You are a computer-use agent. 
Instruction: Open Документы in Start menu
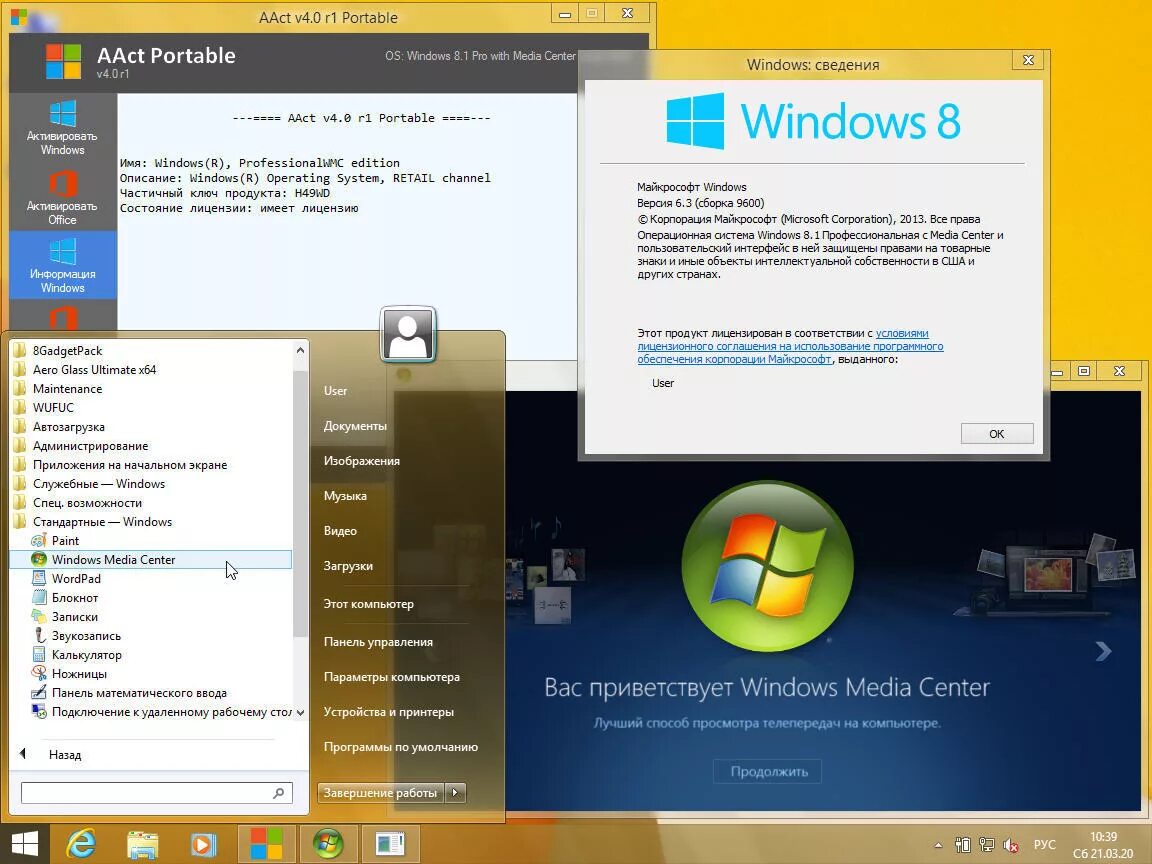355,426
